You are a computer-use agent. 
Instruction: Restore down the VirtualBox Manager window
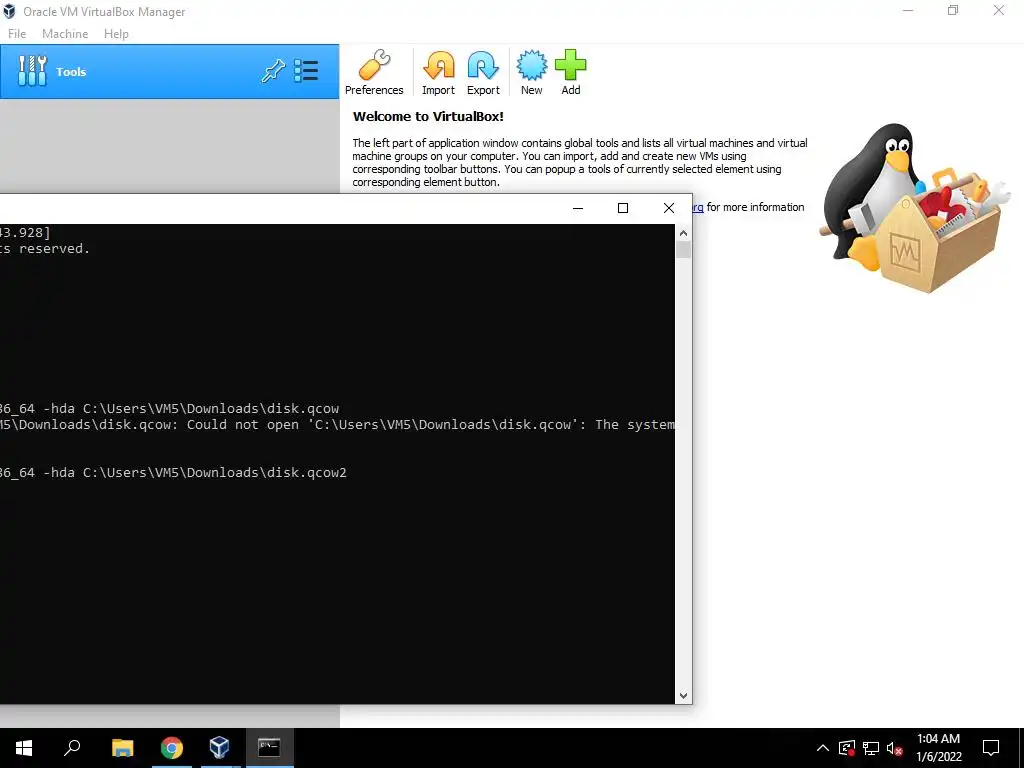coord(953,10)
